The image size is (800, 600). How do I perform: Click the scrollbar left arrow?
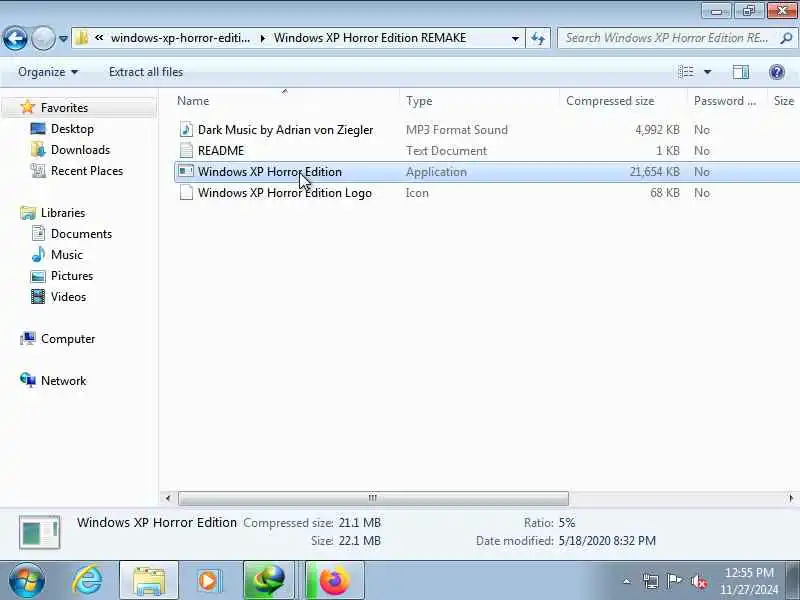(168, 498)
